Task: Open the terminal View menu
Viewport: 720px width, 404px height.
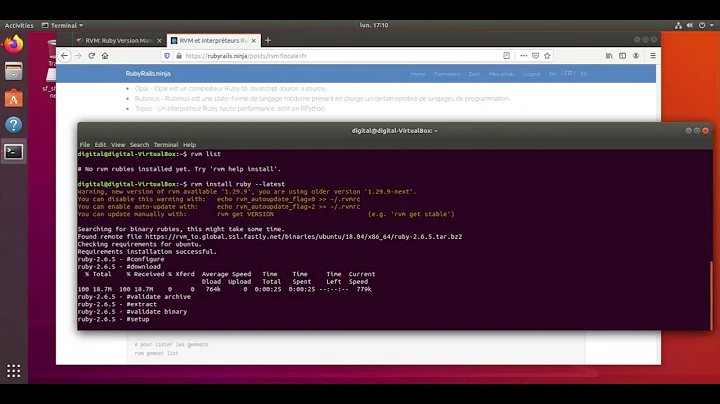Action: click(x=118, y=145)
